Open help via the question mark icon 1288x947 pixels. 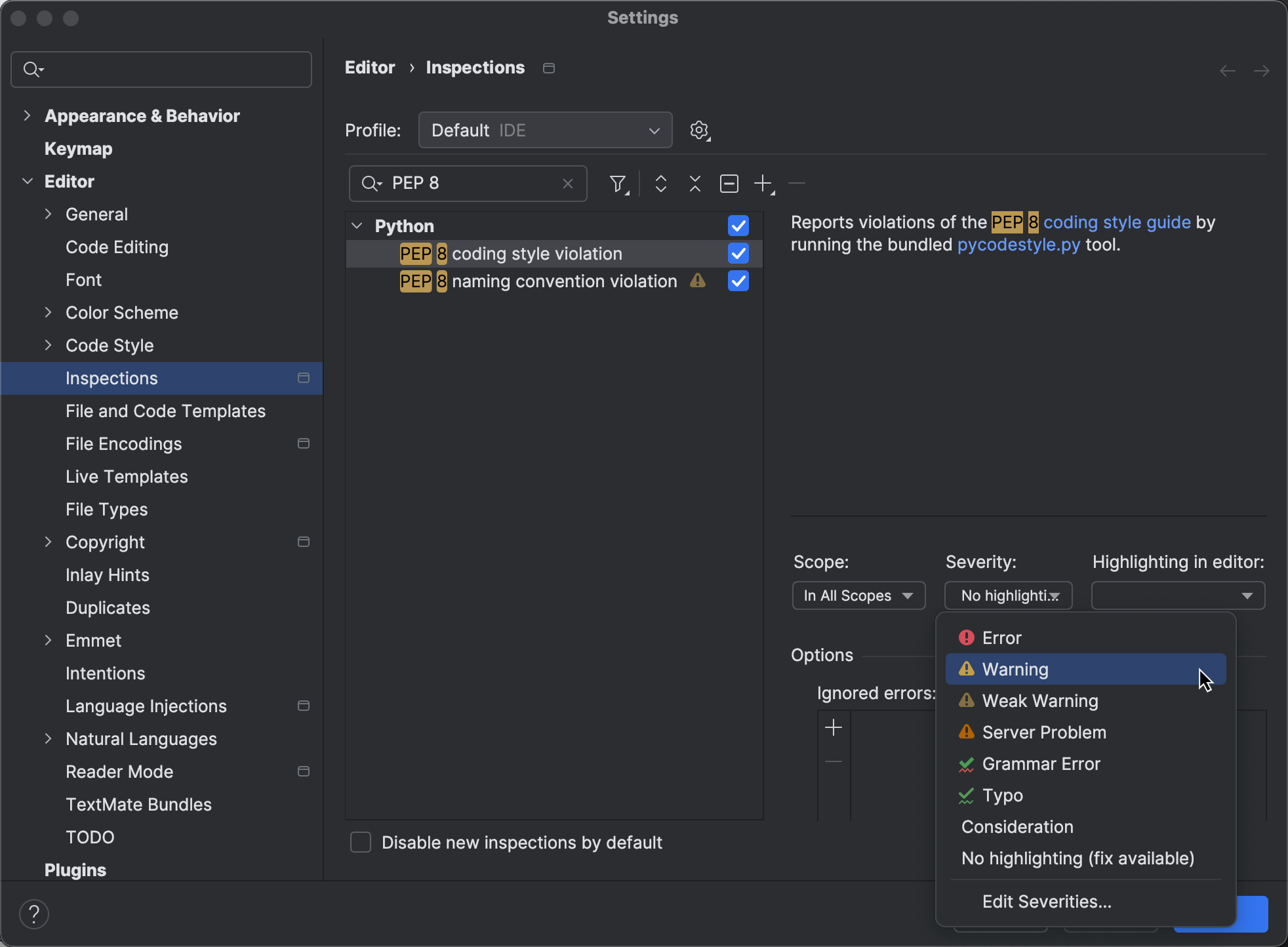click(x=34, y=913)
